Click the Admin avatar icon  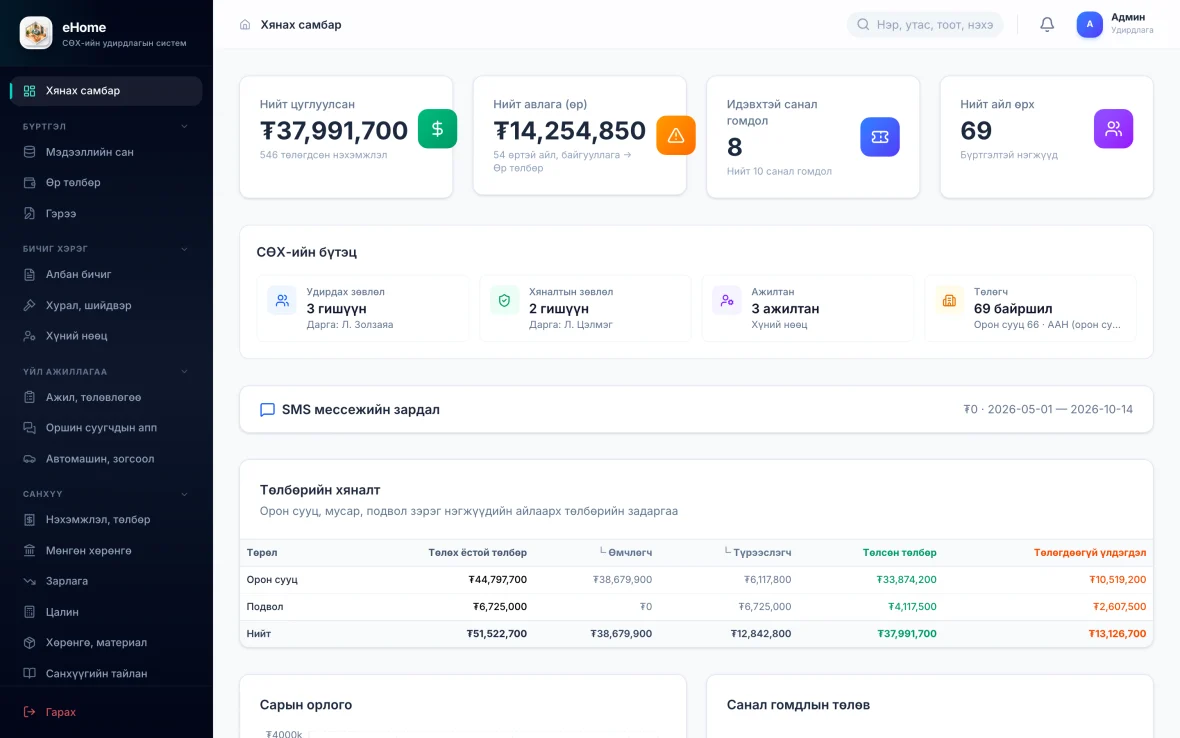(x=1089, y=25)
